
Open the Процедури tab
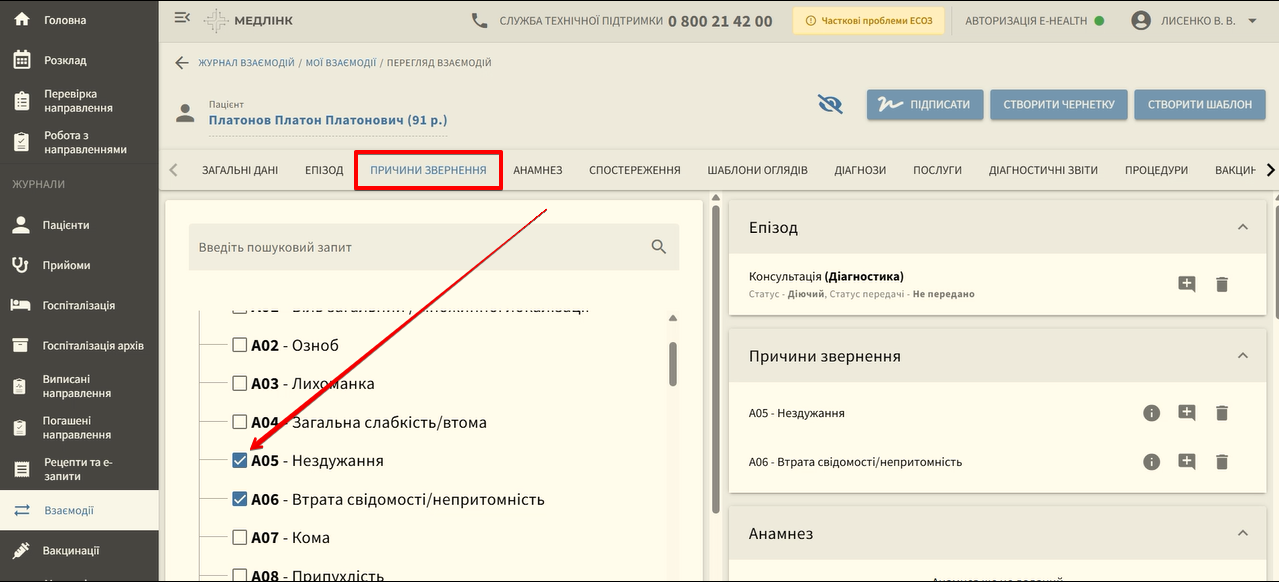(1156, 170)
